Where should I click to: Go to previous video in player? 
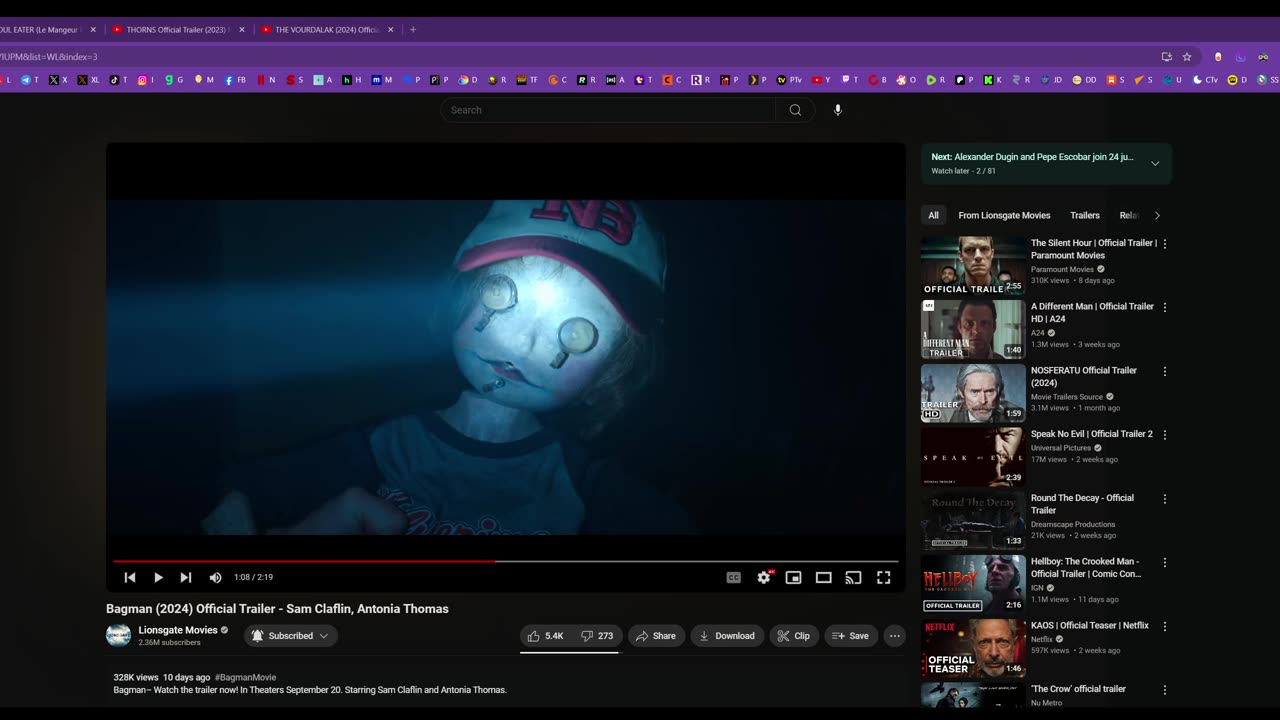coord(130,577)
